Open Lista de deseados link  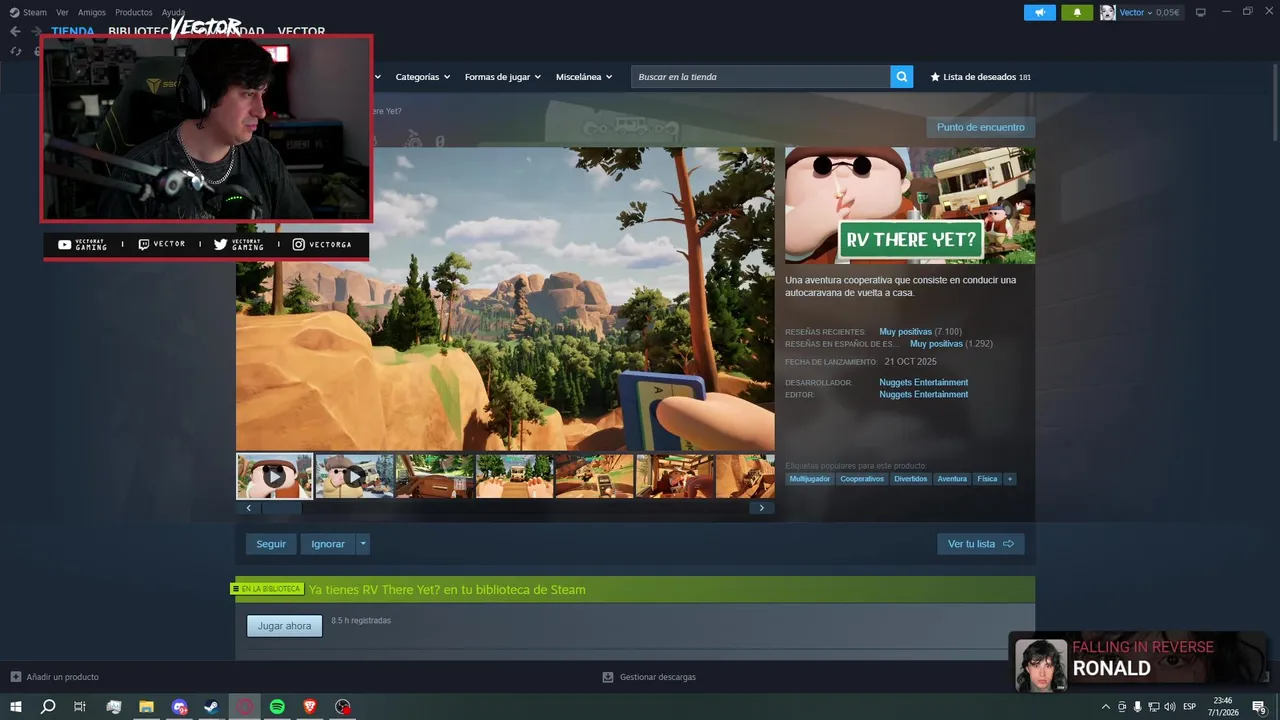coord(980,77)
